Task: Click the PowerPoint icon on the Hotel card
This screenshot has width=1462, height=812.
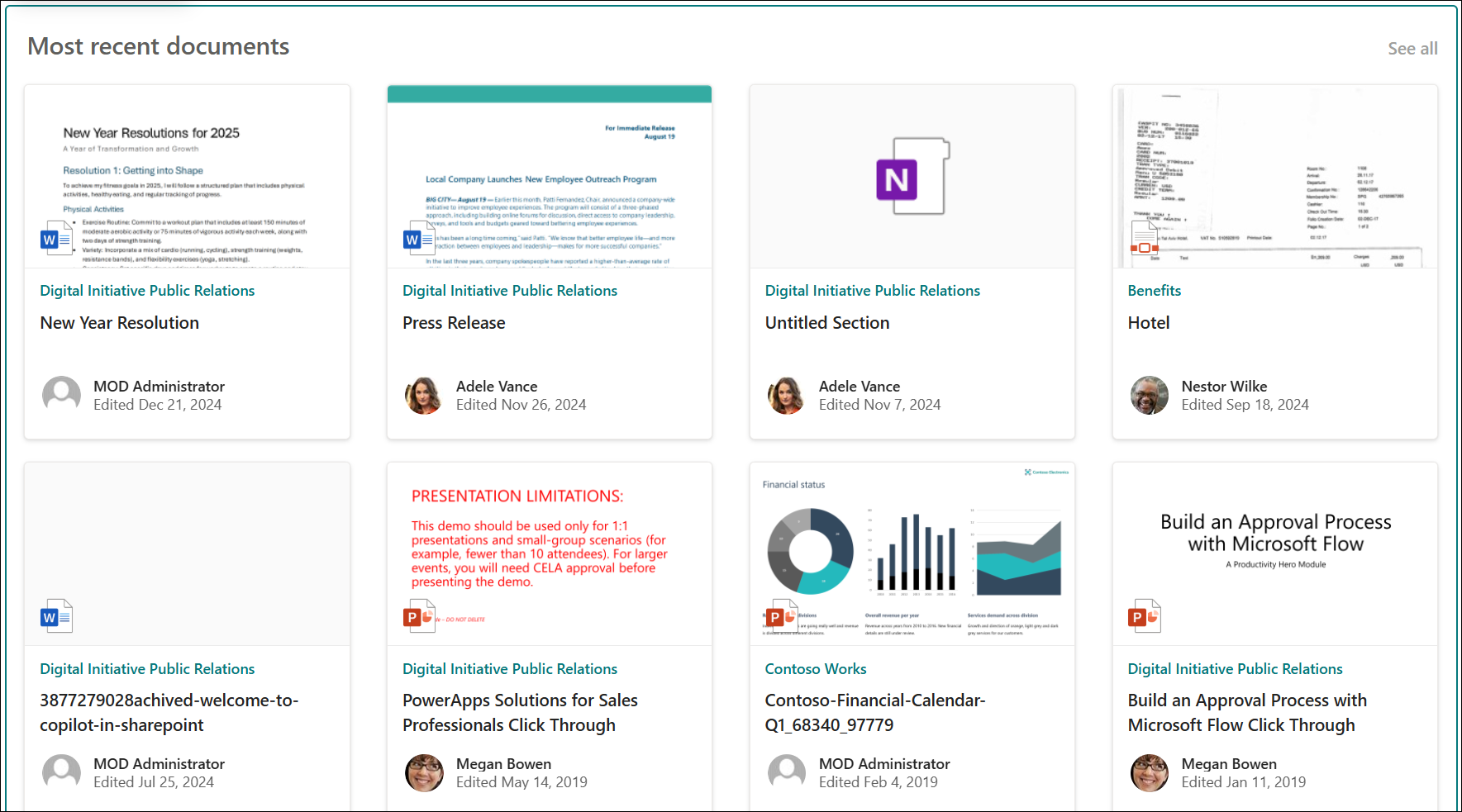Action: pos(1143,238)
